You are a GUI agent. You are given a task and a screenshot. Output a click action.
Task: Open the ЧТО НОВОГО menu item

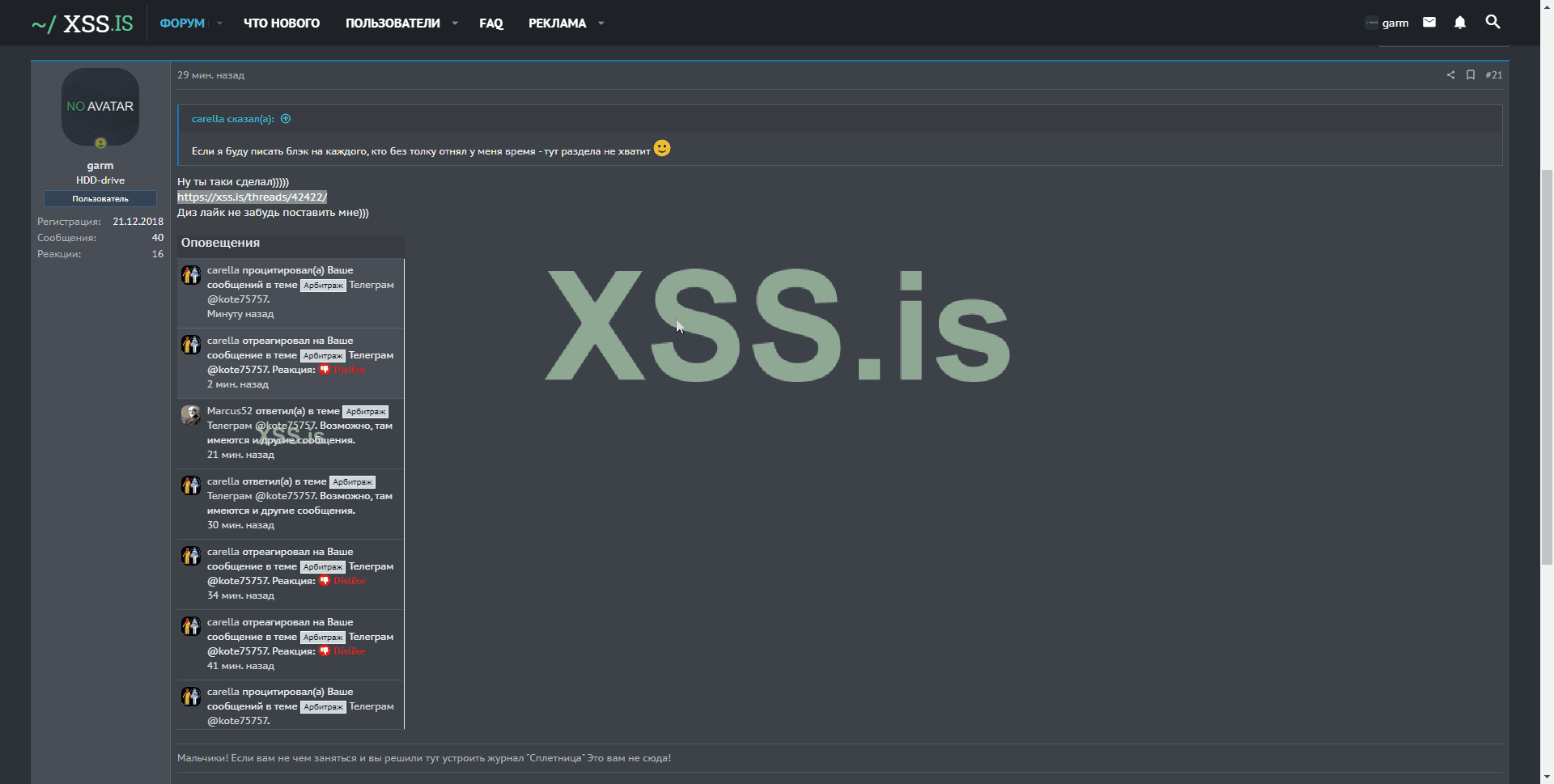tap(281, 23)
